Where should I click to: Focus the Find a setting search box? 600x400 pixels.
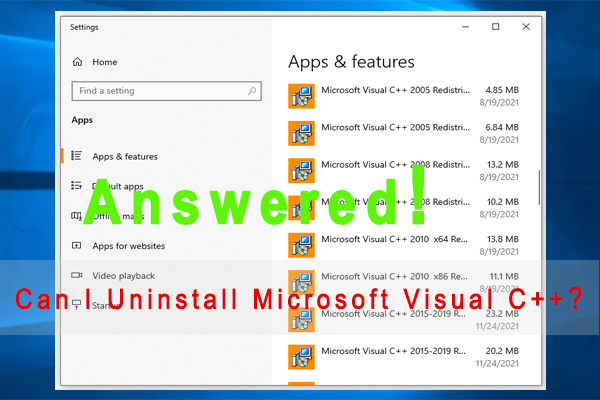point(166,91)
